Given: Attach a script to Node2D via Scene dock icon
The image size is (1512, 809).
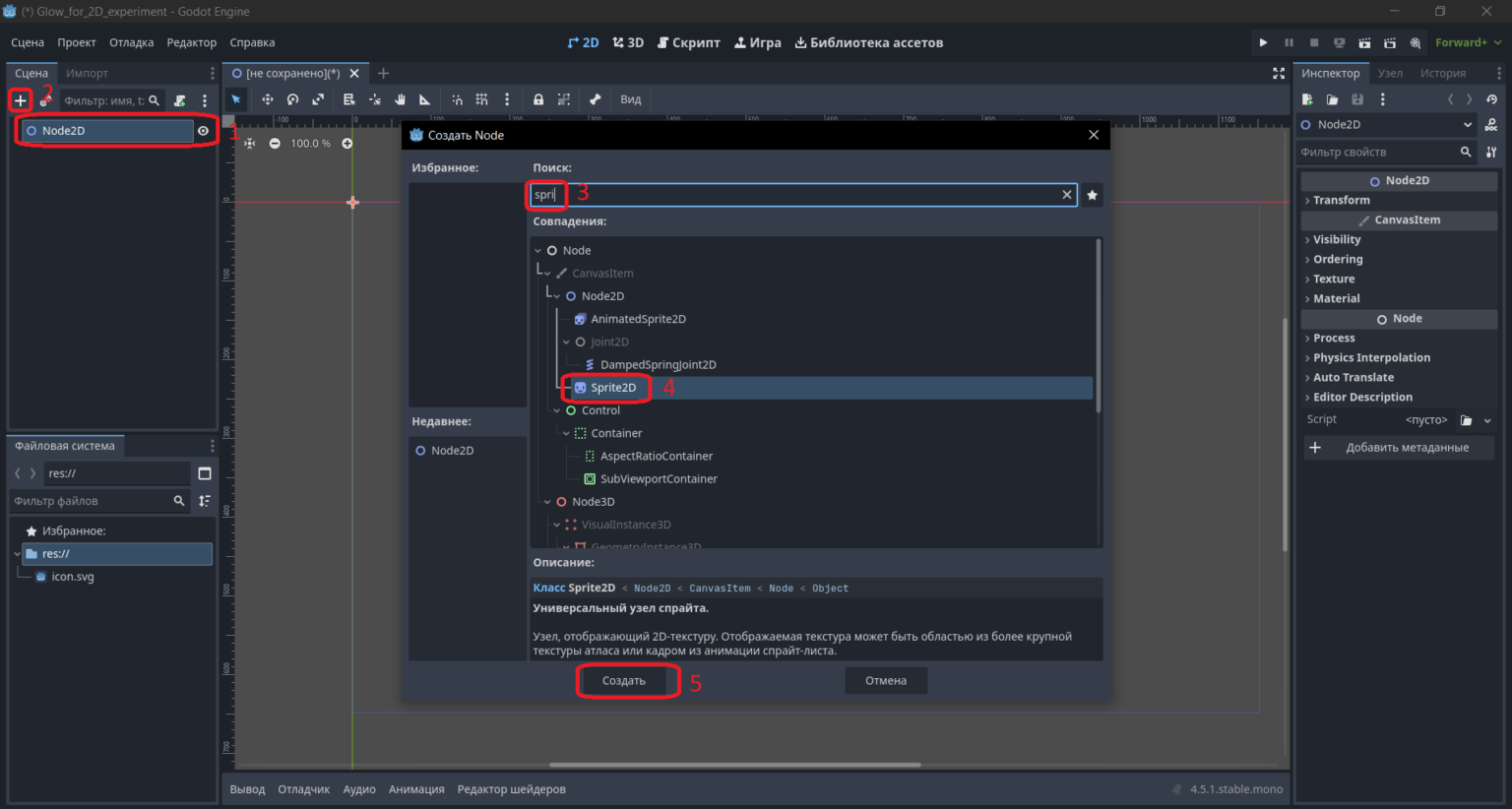Looking at the screenshot, I should coord(179,100).
